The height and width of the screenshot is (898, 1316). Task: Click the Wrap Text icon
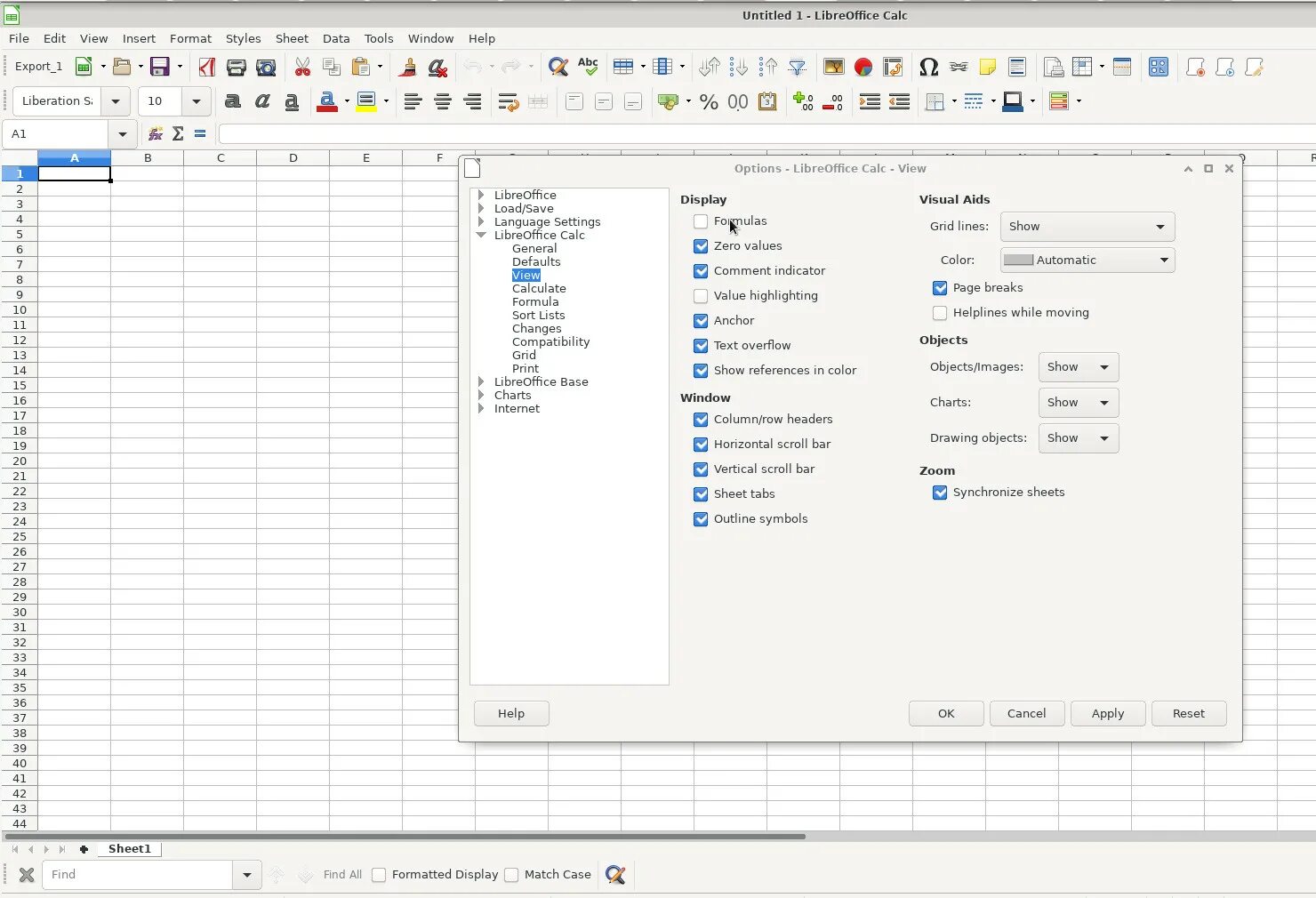(508, 101)
